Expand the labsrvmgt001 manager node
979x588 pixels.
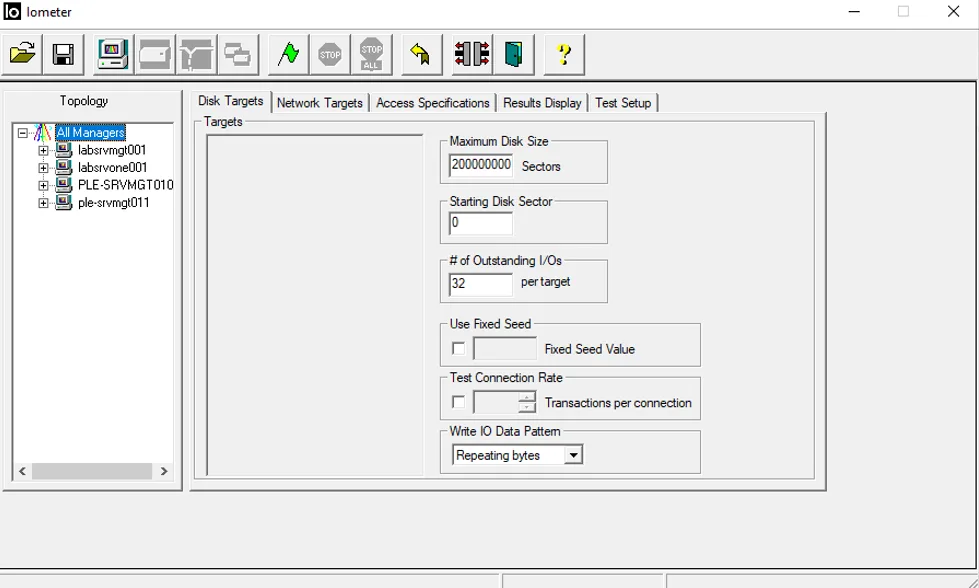tap(43, 150)
